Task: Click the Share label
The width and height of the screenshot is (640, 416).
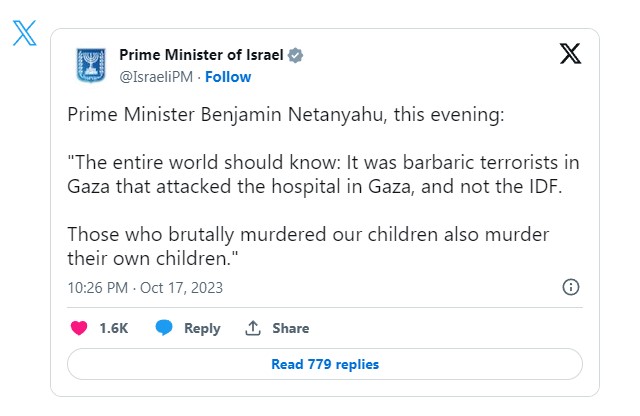Action: coord(291,328)
